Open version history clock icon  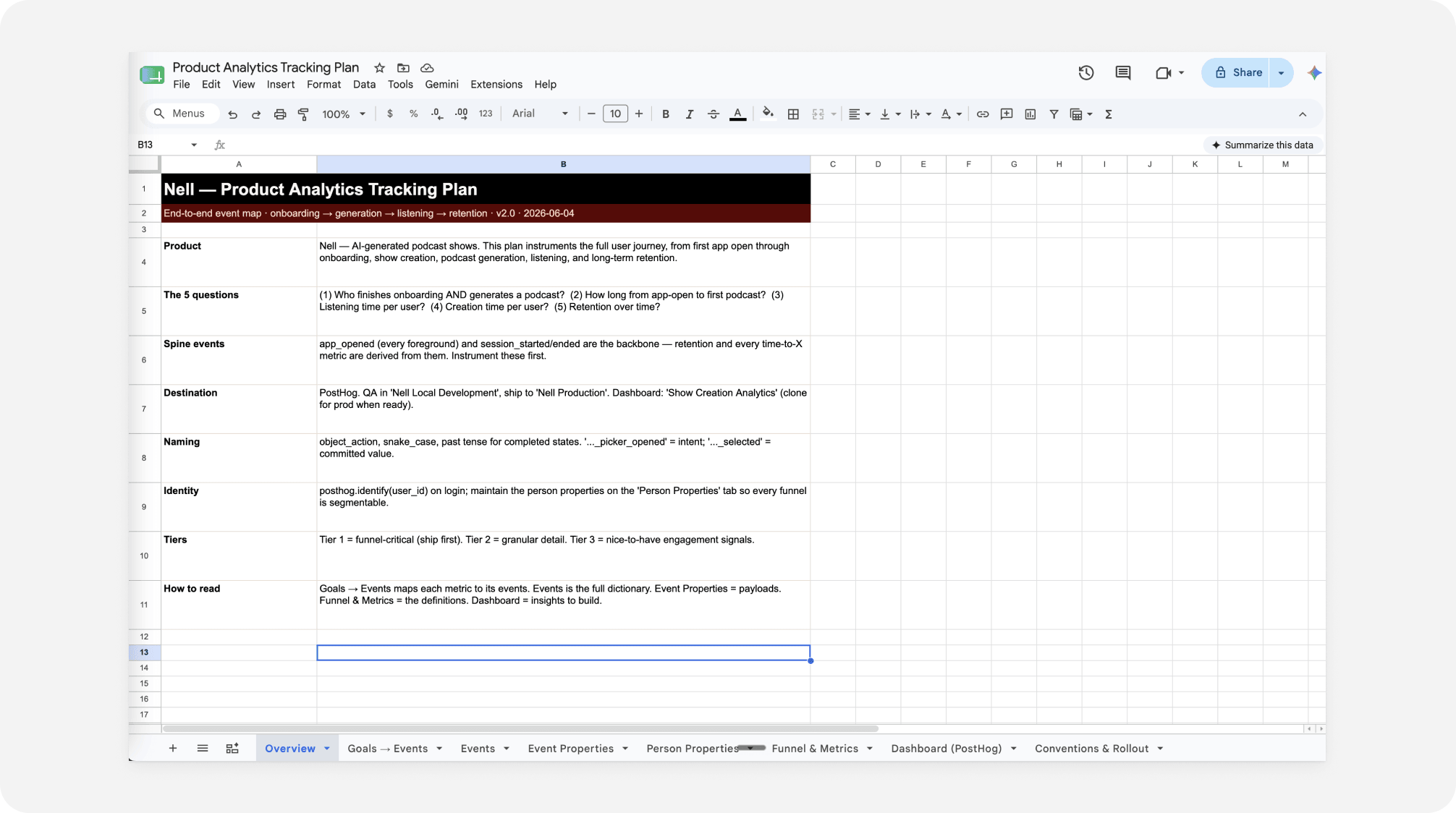(x=1085, y=72)
